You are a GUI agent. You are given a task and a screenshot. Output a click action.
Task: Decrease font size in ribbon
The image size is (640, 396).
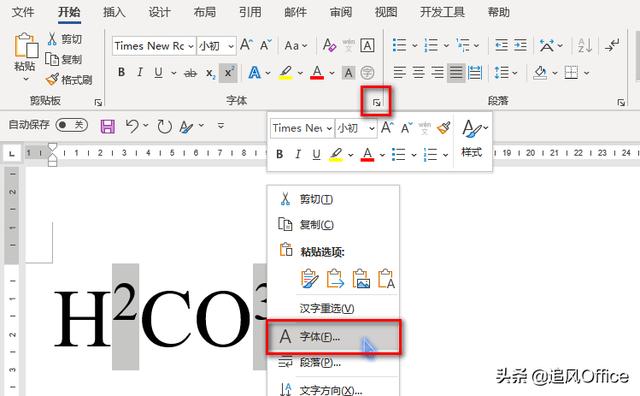click(x=266, y=45)
